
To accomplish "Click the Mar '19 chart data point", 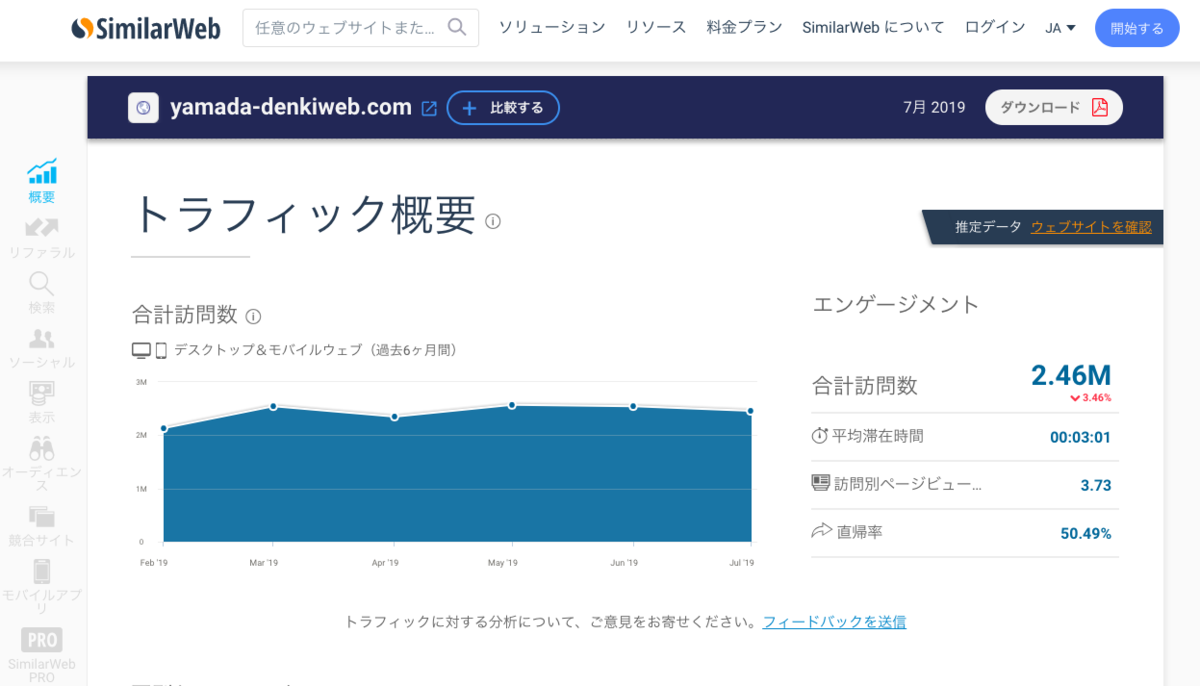I will click(x=273, y=406).
